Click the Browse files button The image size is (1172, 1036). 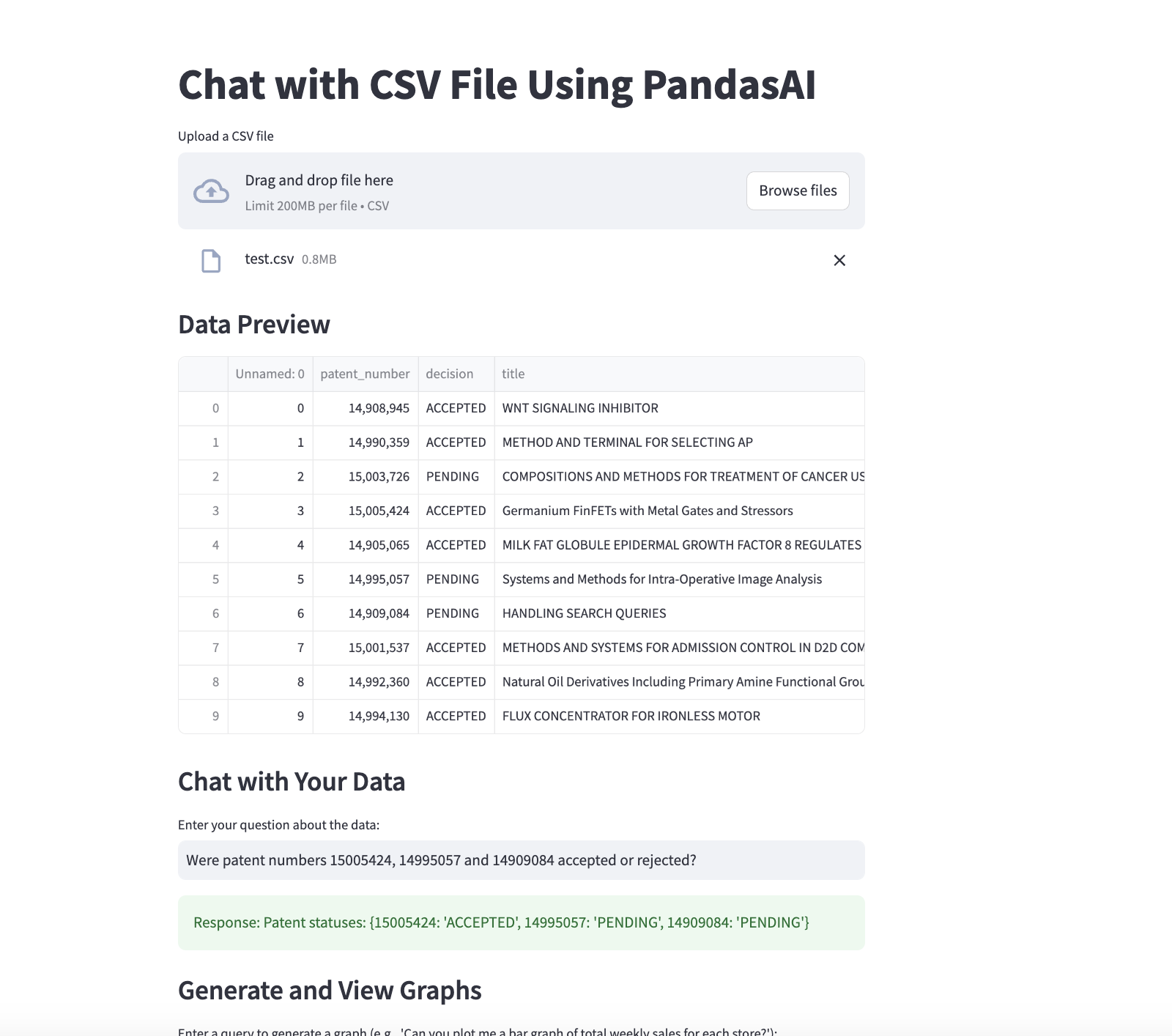pos(798,191)
